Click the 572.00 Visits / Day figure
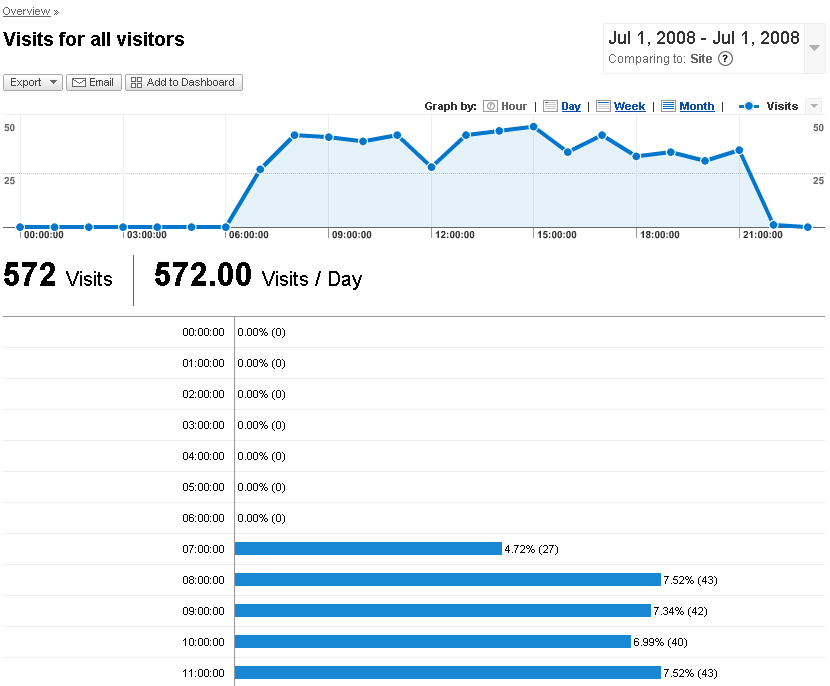The width and height of the screenshot is (830, 686). click(258, 276)
